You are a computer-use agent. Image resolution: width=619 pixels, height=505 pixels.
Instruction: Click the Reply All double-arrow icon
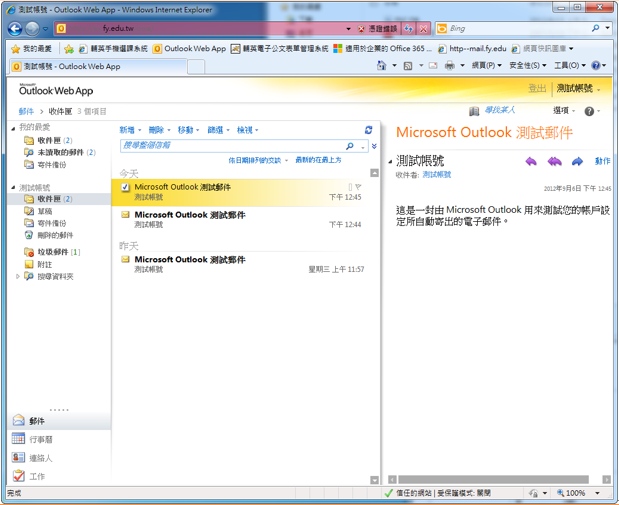pos(554,161)
